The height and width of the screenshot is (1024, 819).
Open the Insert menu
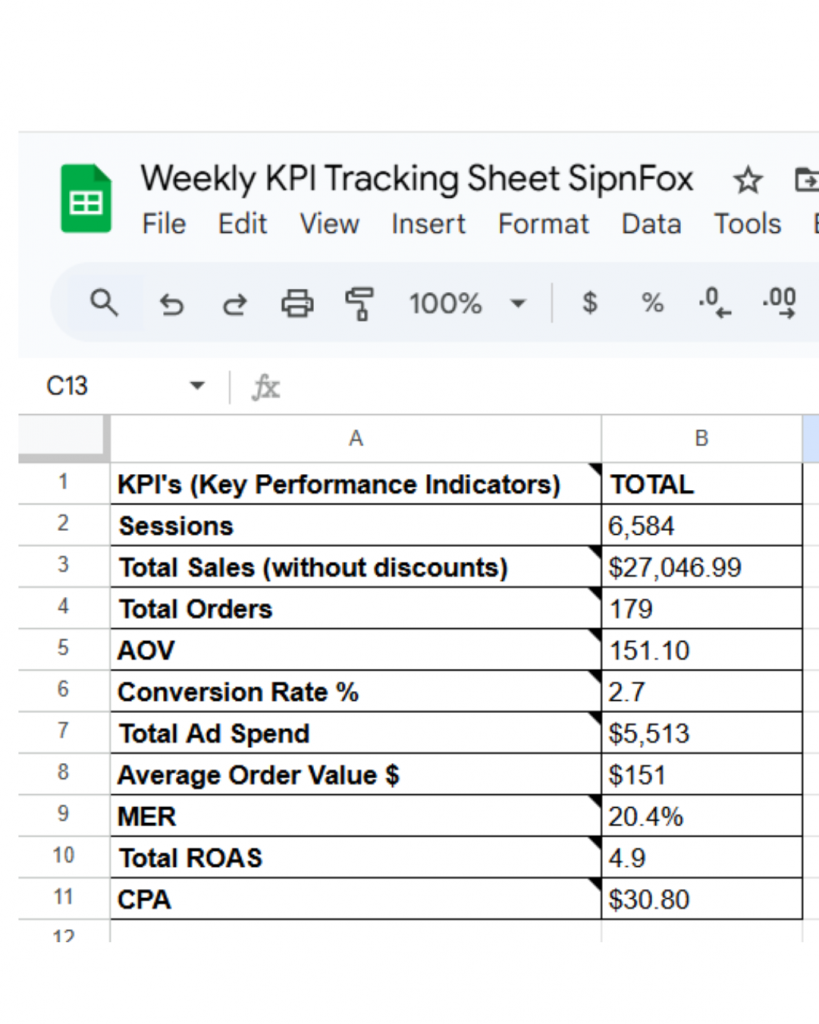tap(428, 224)
